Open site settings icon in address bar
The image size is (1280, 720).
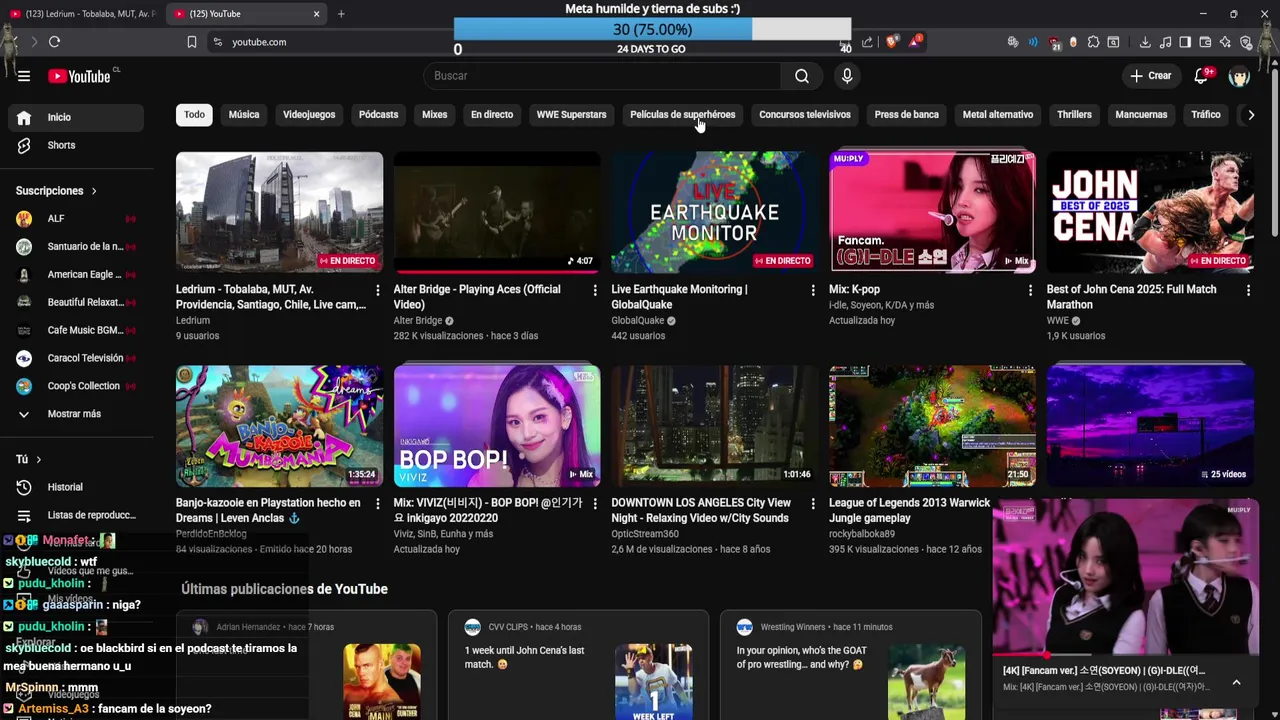(x=218, y=42)
